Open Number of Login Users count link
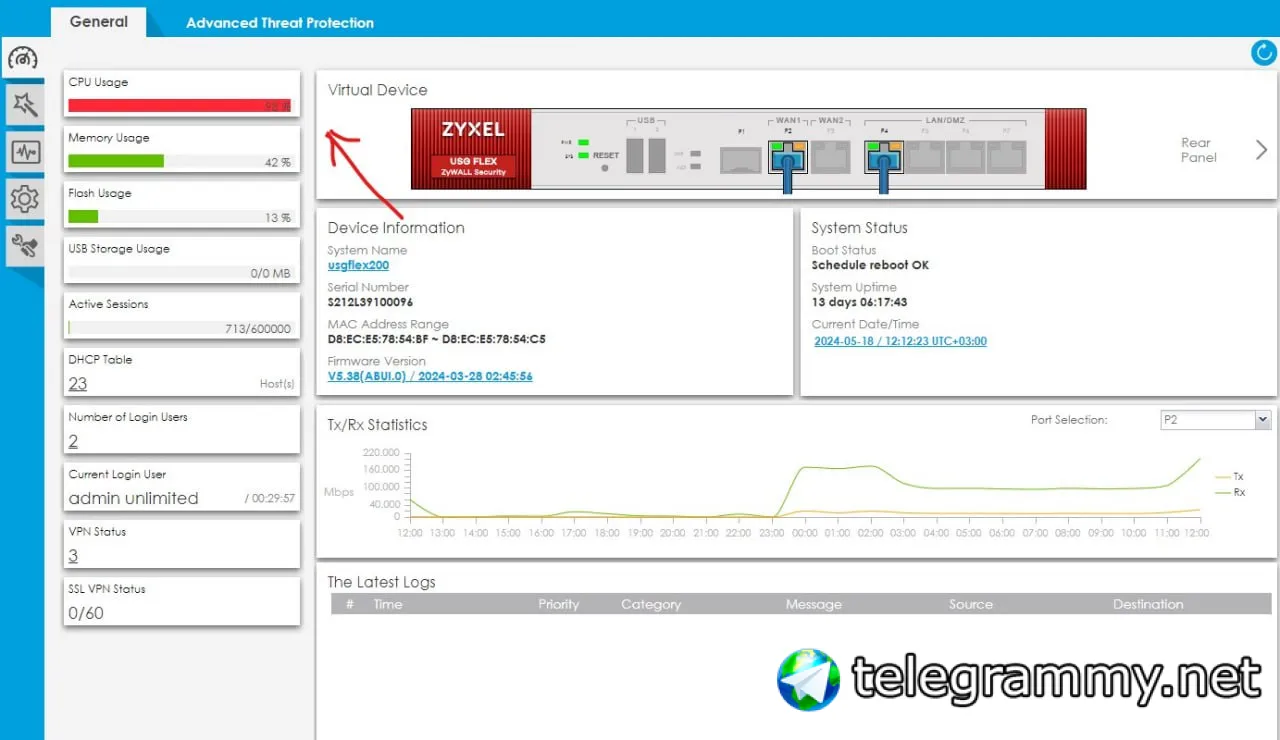1280x740 pixels. click(x=73, y=441)
